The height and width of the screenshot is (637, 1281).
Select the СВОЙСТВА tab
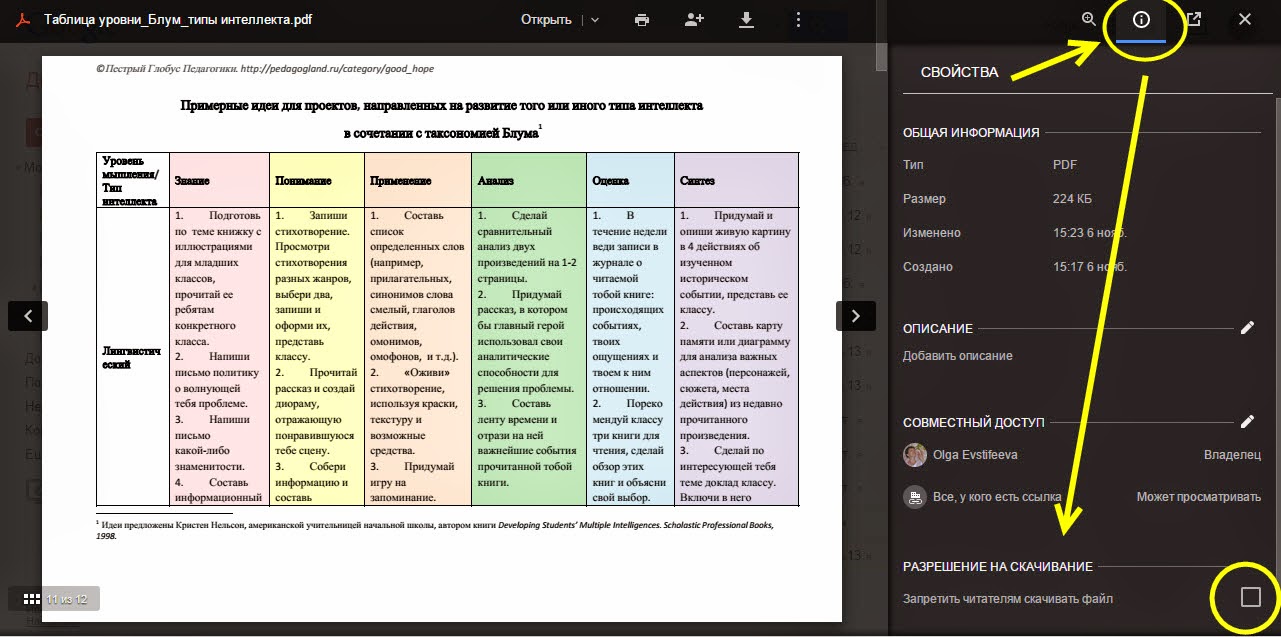(x=960, y=72)
